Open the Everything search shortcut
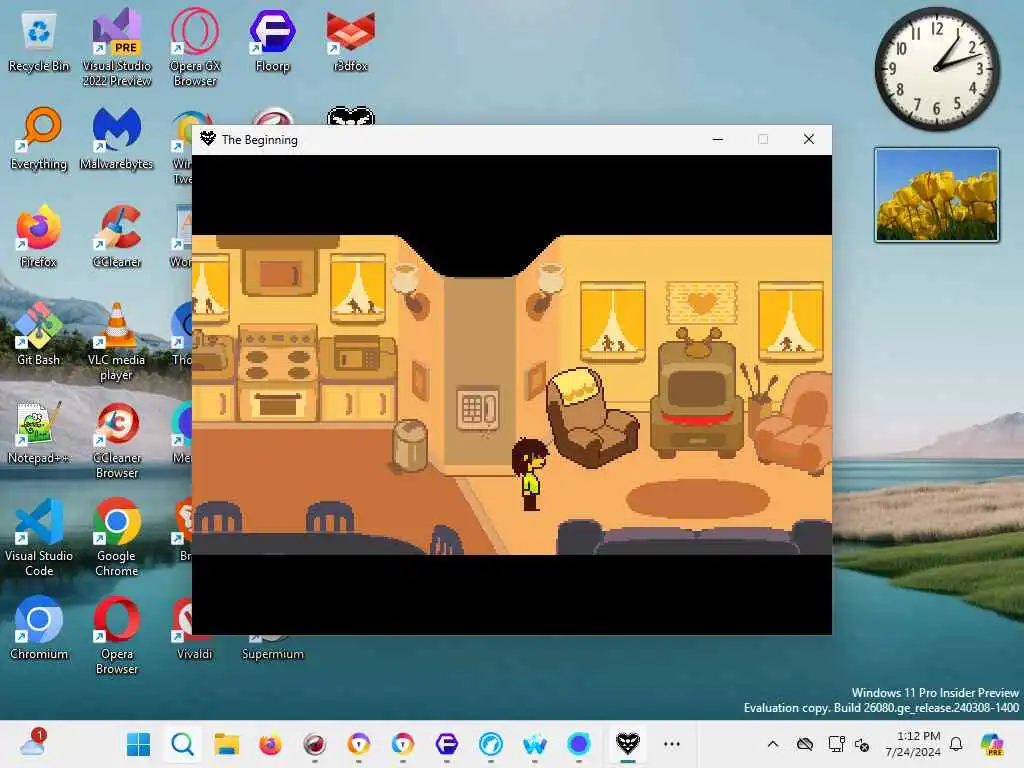1024x768 pixels. click(x=39, y=140)
